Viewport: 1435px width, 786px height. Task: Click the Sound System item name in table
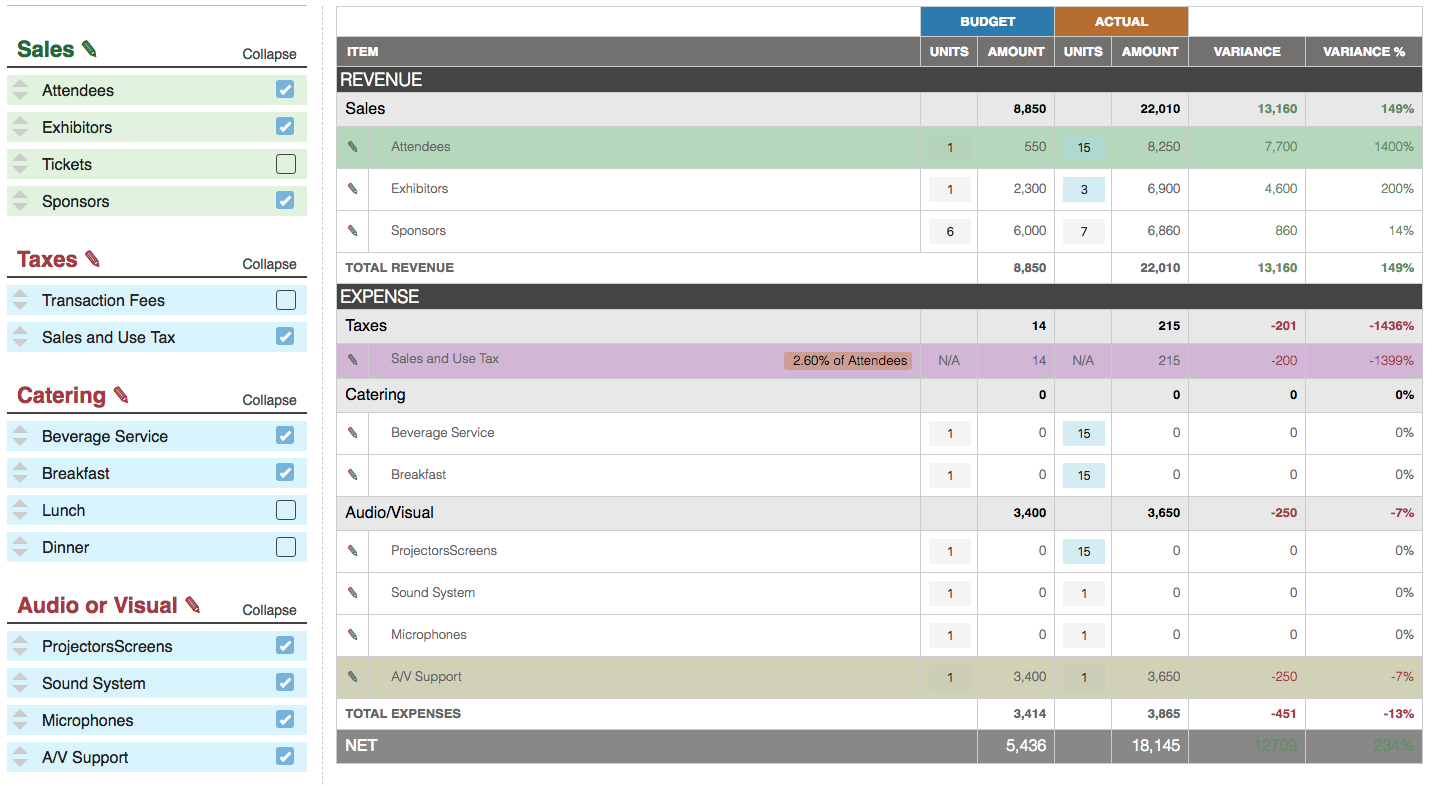click(432, 593)
